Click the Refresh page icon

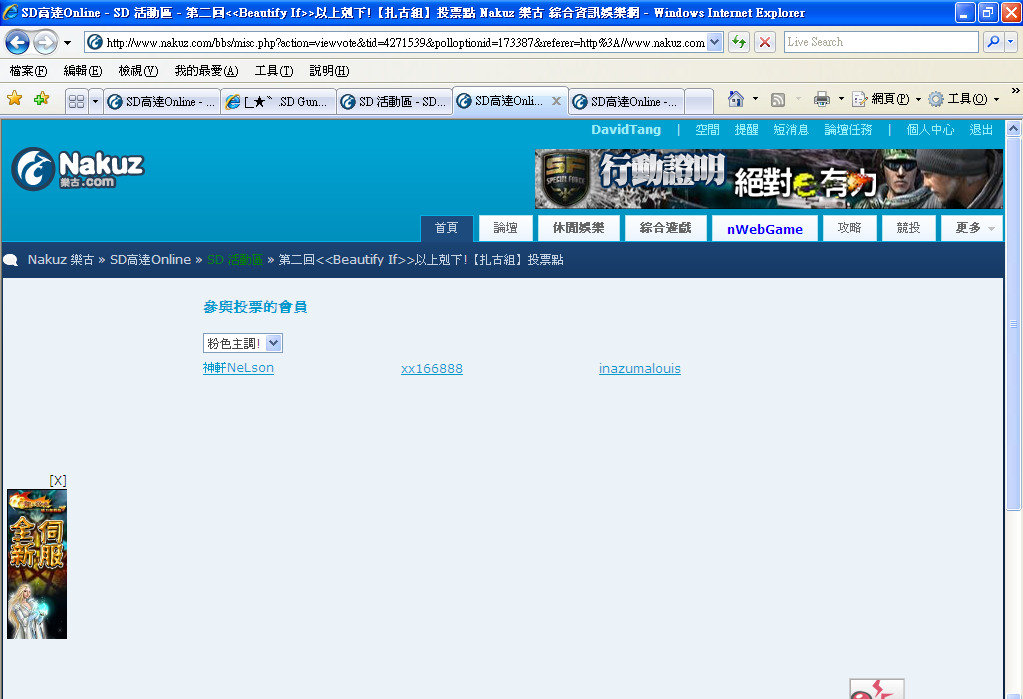click(x=739, y=42)
